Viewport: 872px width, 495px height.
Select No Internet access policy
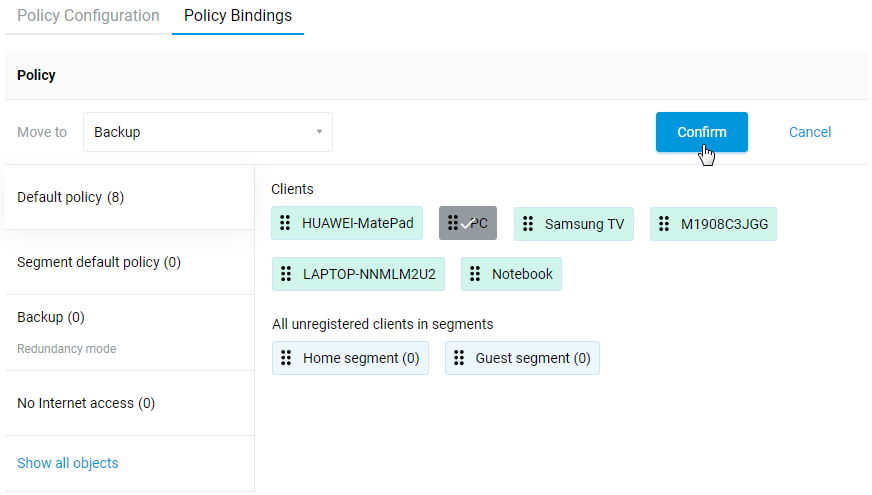click(x=86, y=403)
